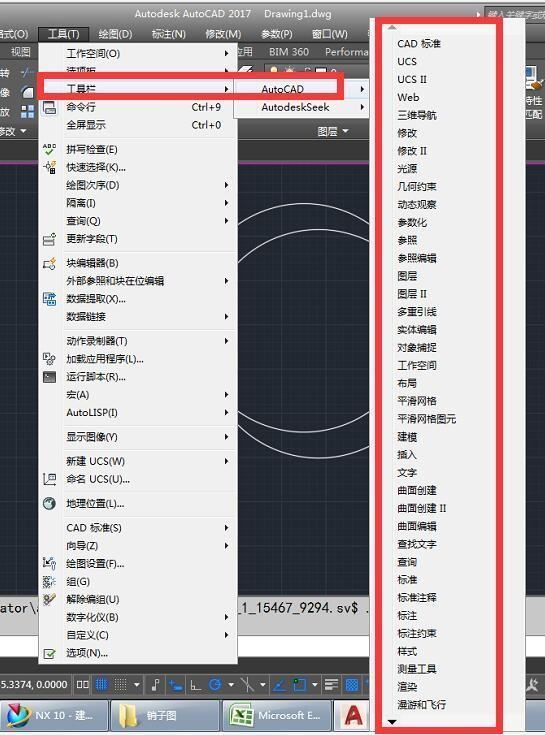This screenshot has height=735, width=545.
Task: Toggle snap mode dotted-grid icon
Action: pyautogui.click(x=120, y=685)
